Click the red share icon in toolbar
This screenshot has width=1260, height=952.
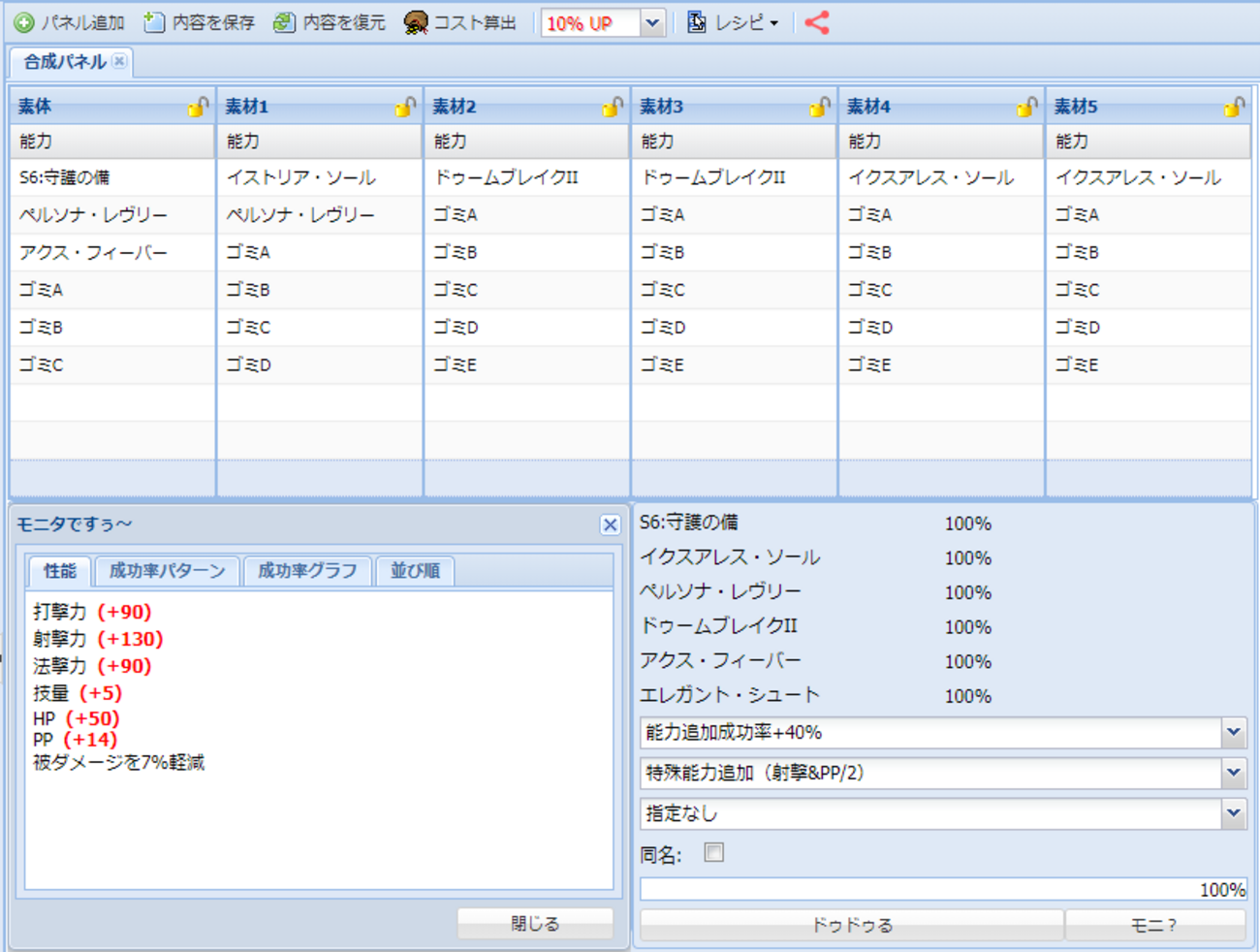[x=817, y=22]
